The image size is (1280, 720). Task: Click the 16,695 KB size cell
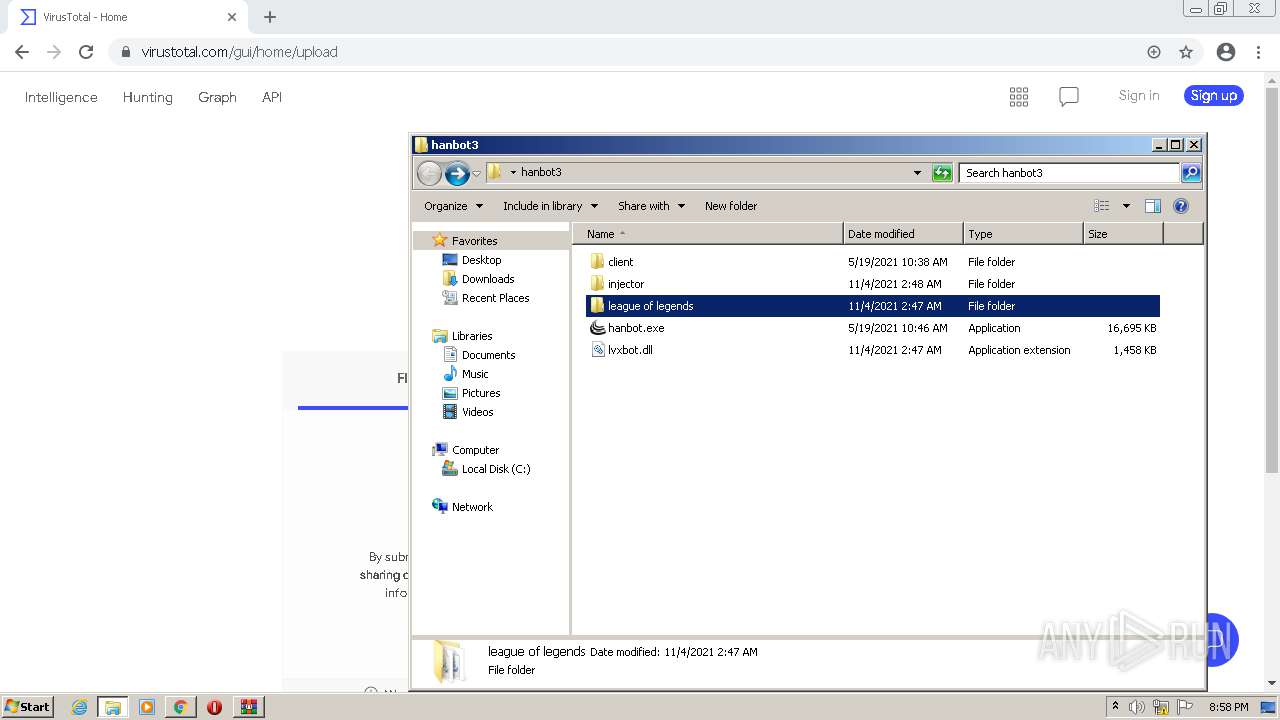click(1131, 328)
